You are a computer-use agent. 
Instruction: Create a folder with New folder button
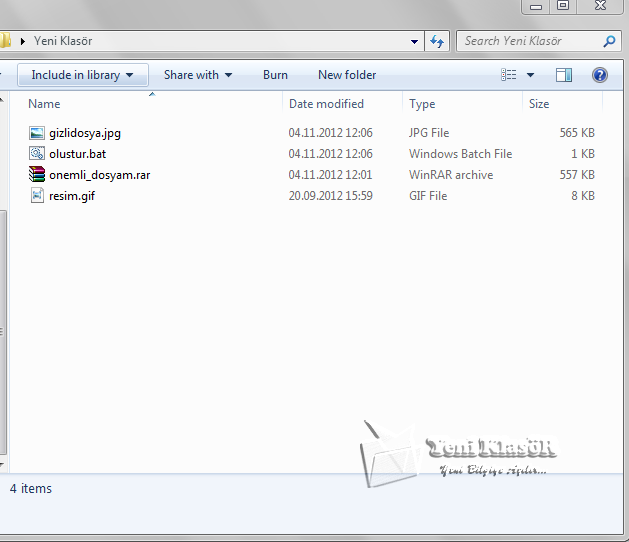(347, 75)
